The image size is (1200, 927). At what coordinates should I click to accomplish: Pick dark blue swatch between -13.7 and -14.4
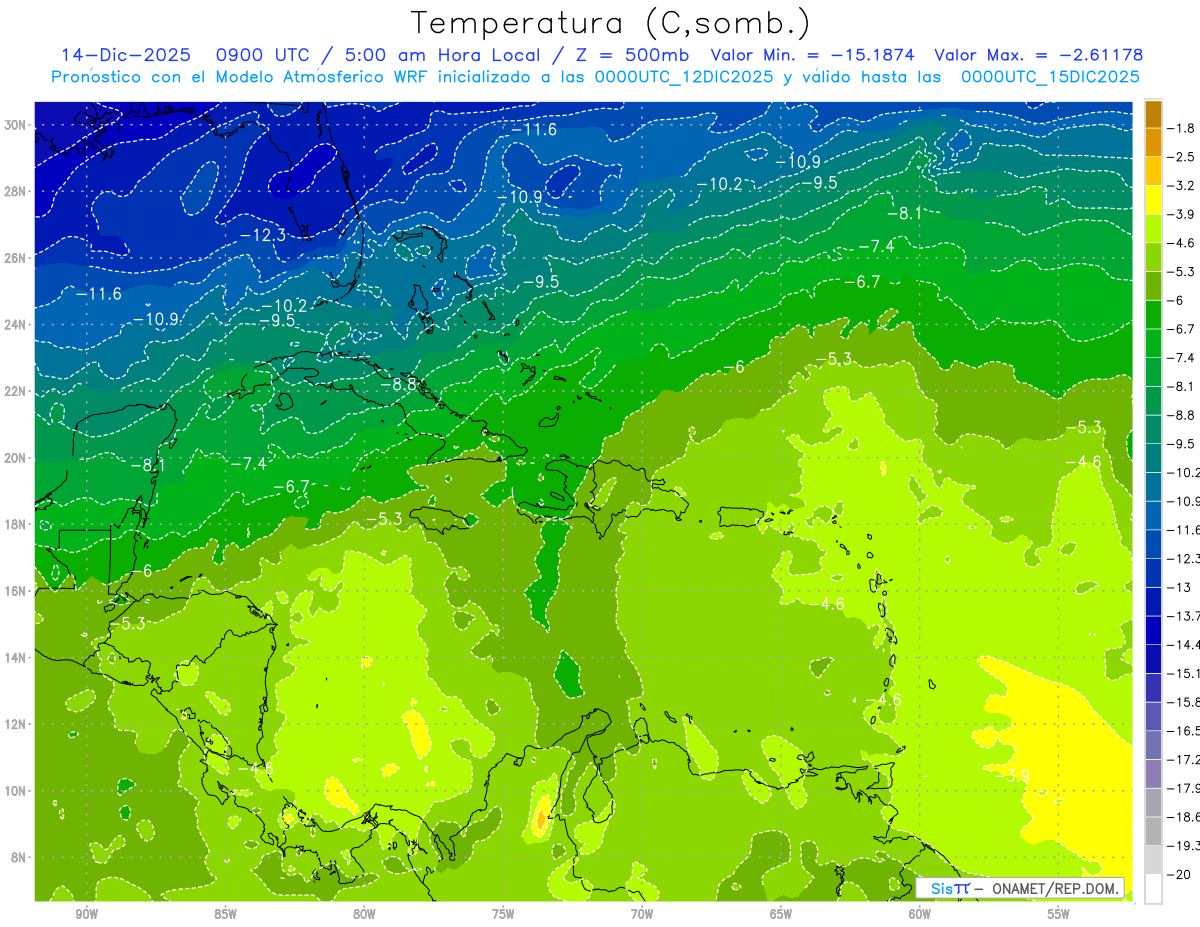(x=1153, y=630)
